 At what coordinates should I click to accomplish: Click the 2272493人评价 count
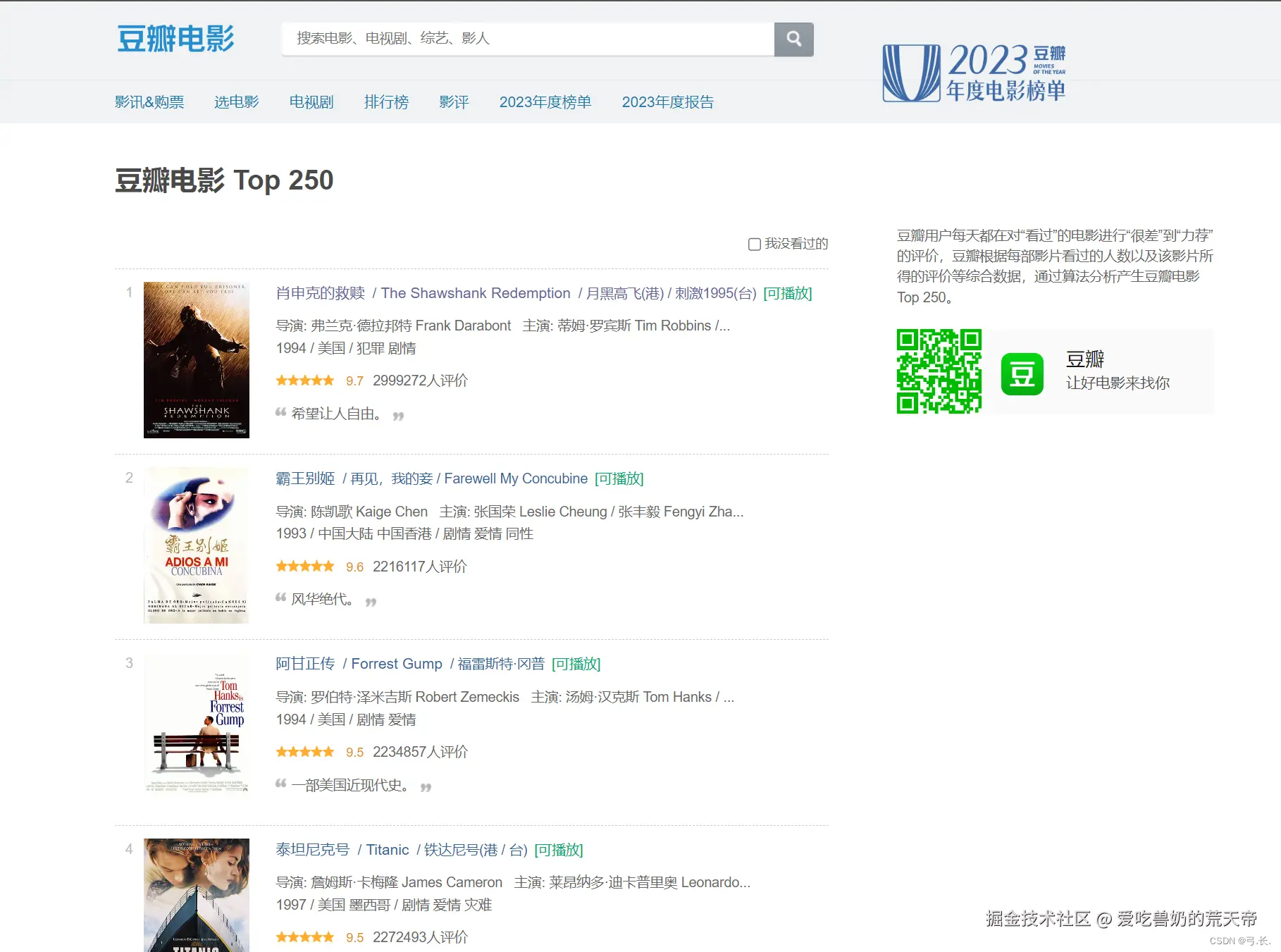coord(420,937)
